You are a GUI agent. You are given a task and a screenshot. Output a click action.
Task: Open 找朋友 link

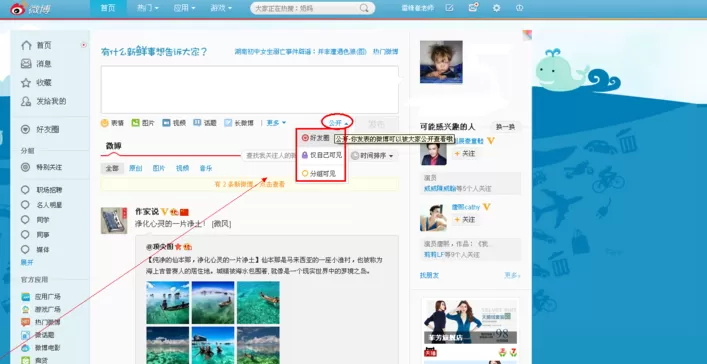[429, 275]
